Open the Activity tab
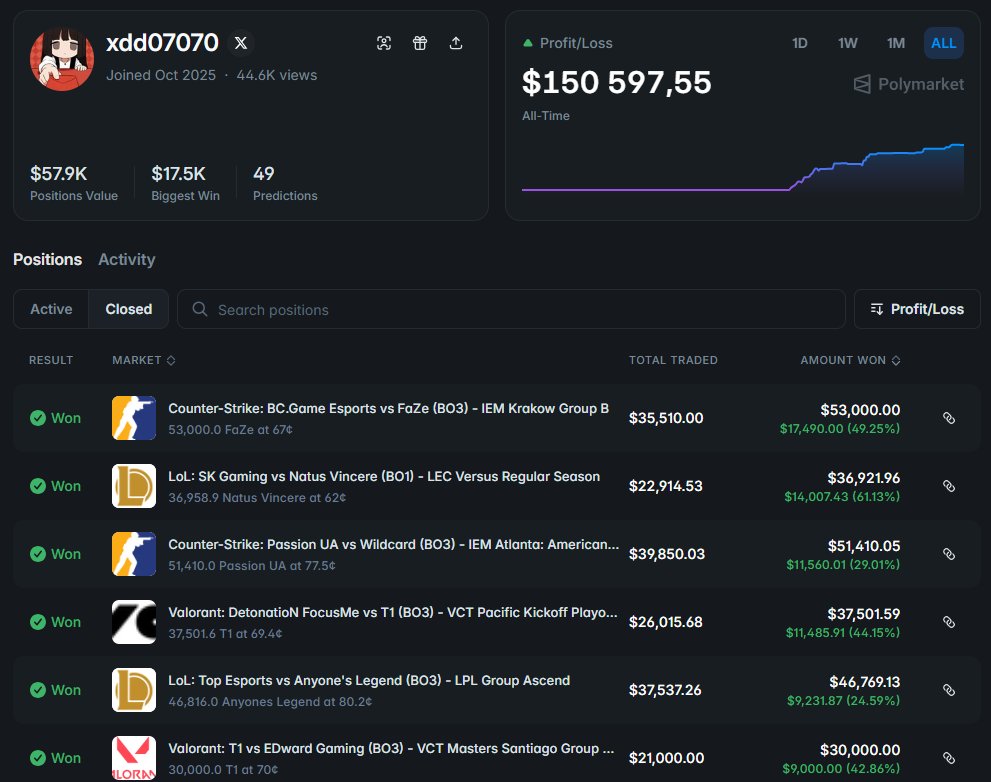This screenshot has height=782, width=991. point(126,259)
